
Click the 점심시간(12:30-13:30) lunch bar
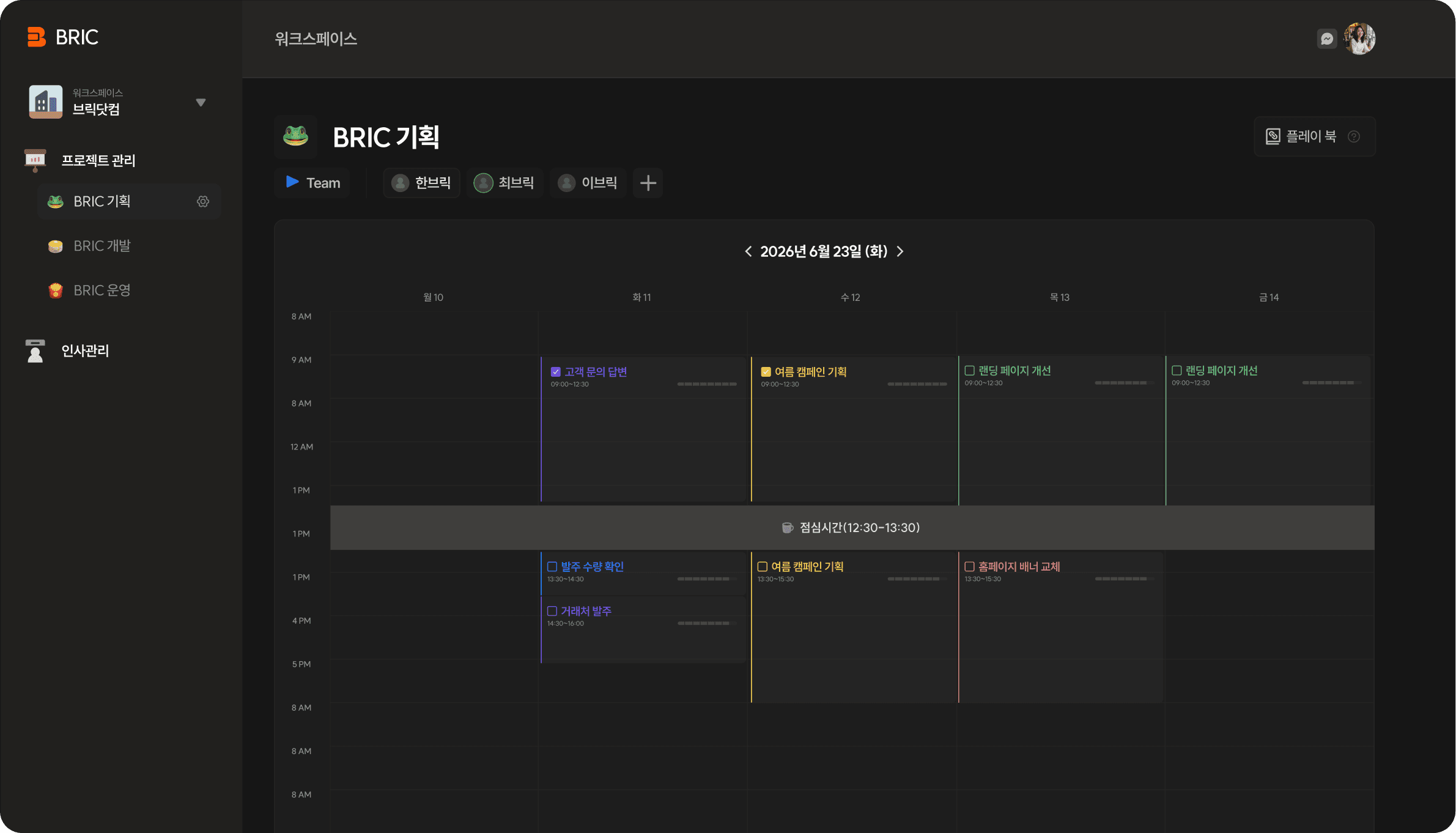tap(852, 528)
